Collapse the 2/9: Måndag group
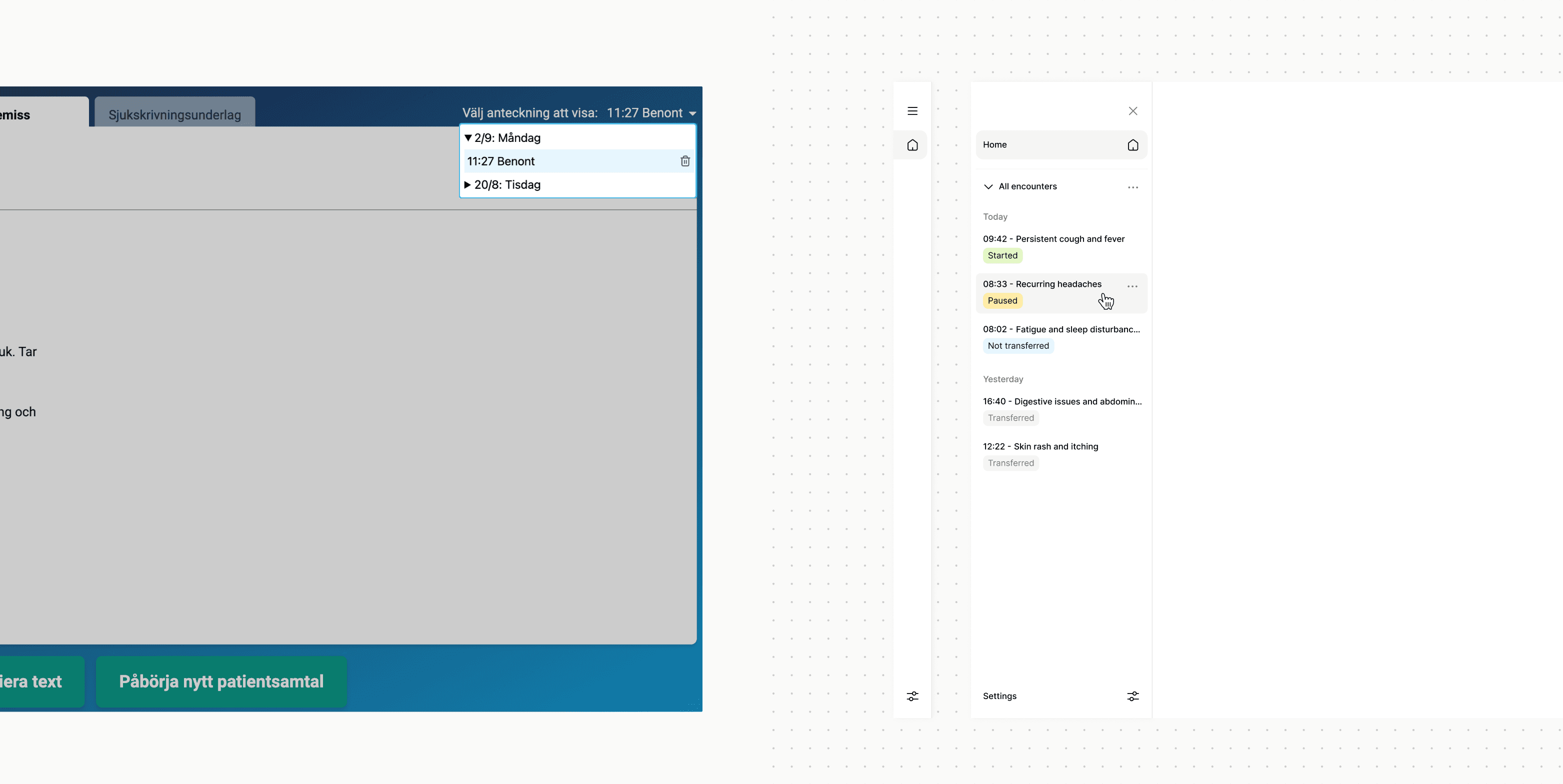The height and width of the screenshot is (784, 1563). pyautogui.click(x=468, y=138)
